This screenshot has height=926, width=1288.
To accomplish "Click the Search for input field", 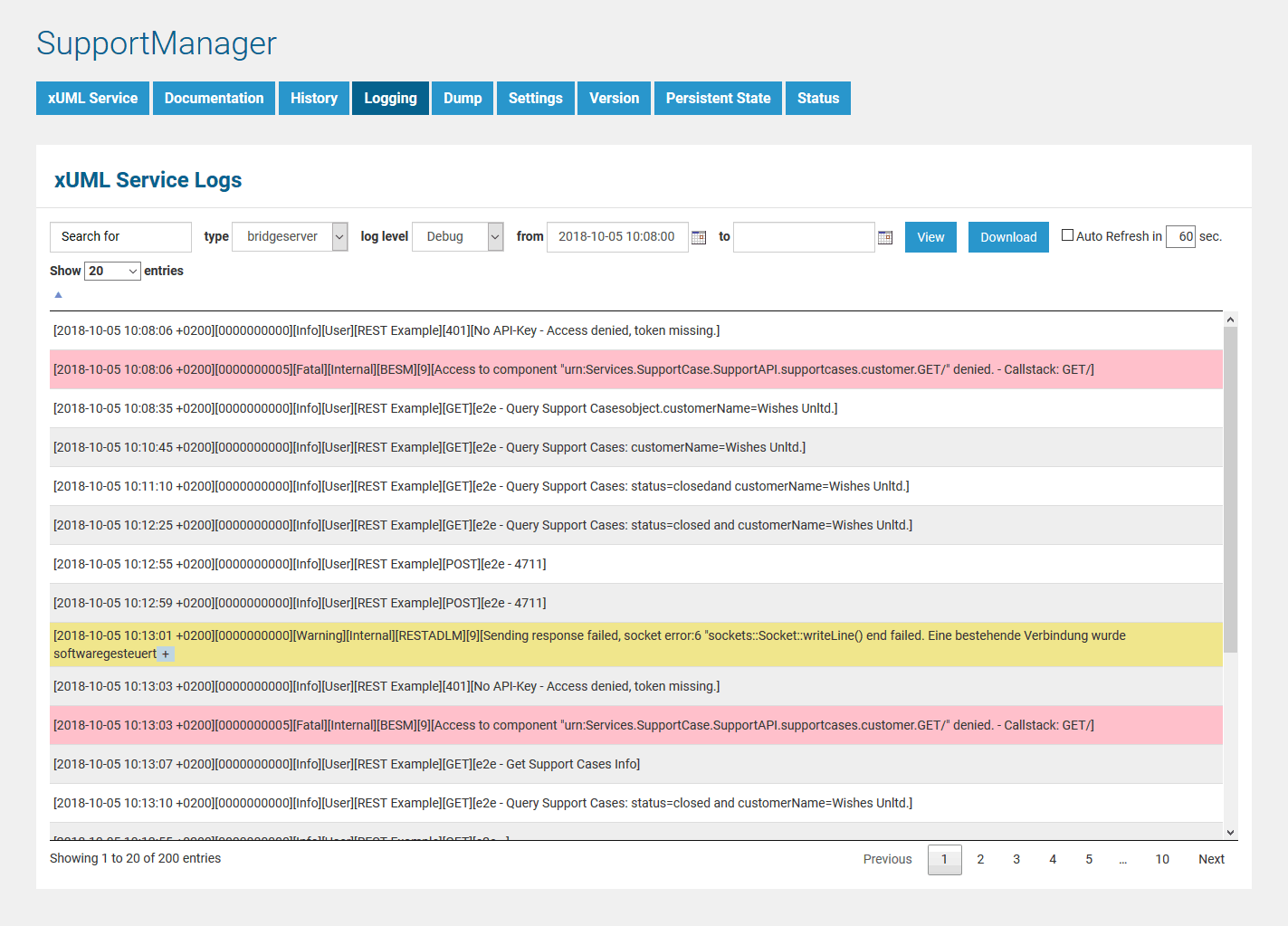I will (120, 236).
